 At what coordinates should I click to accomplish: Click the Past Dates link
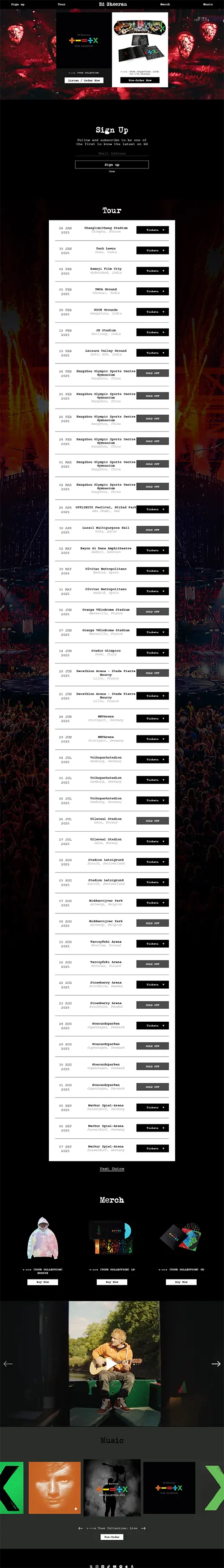112,1169
